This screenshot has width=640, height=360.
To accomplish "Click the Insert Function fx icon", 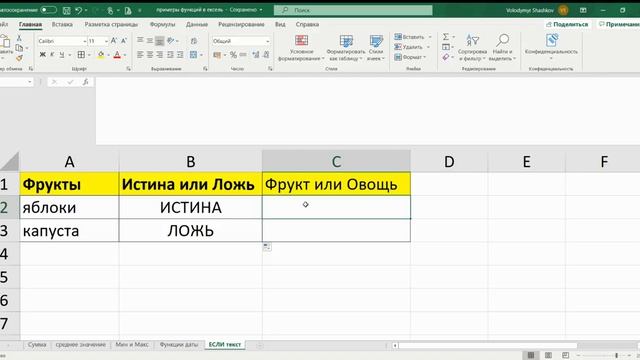I will pos(85,82).
